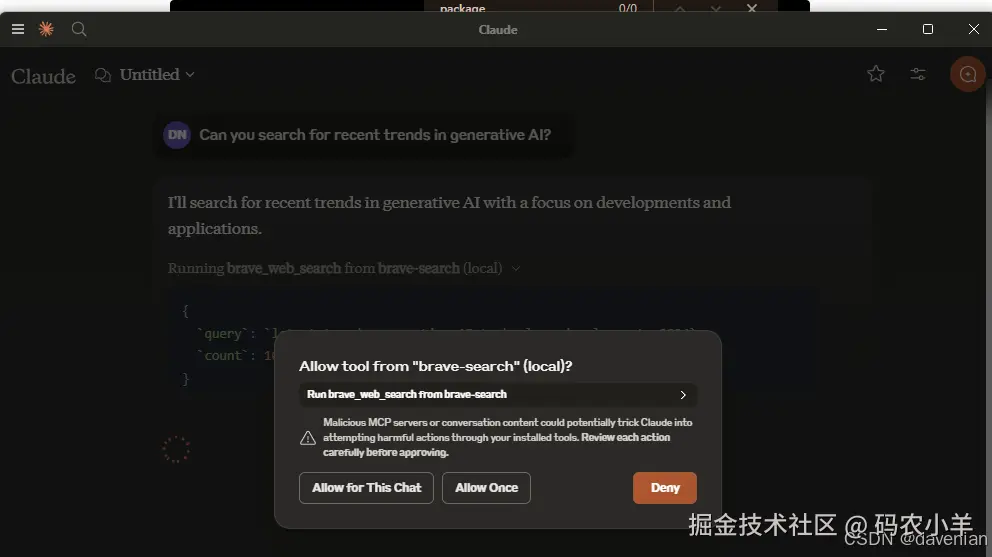Click the chat bubbles icon beside Untitled
Viewport: 992px width, 557px height.
pyautogui.click(x=102, y=75)
